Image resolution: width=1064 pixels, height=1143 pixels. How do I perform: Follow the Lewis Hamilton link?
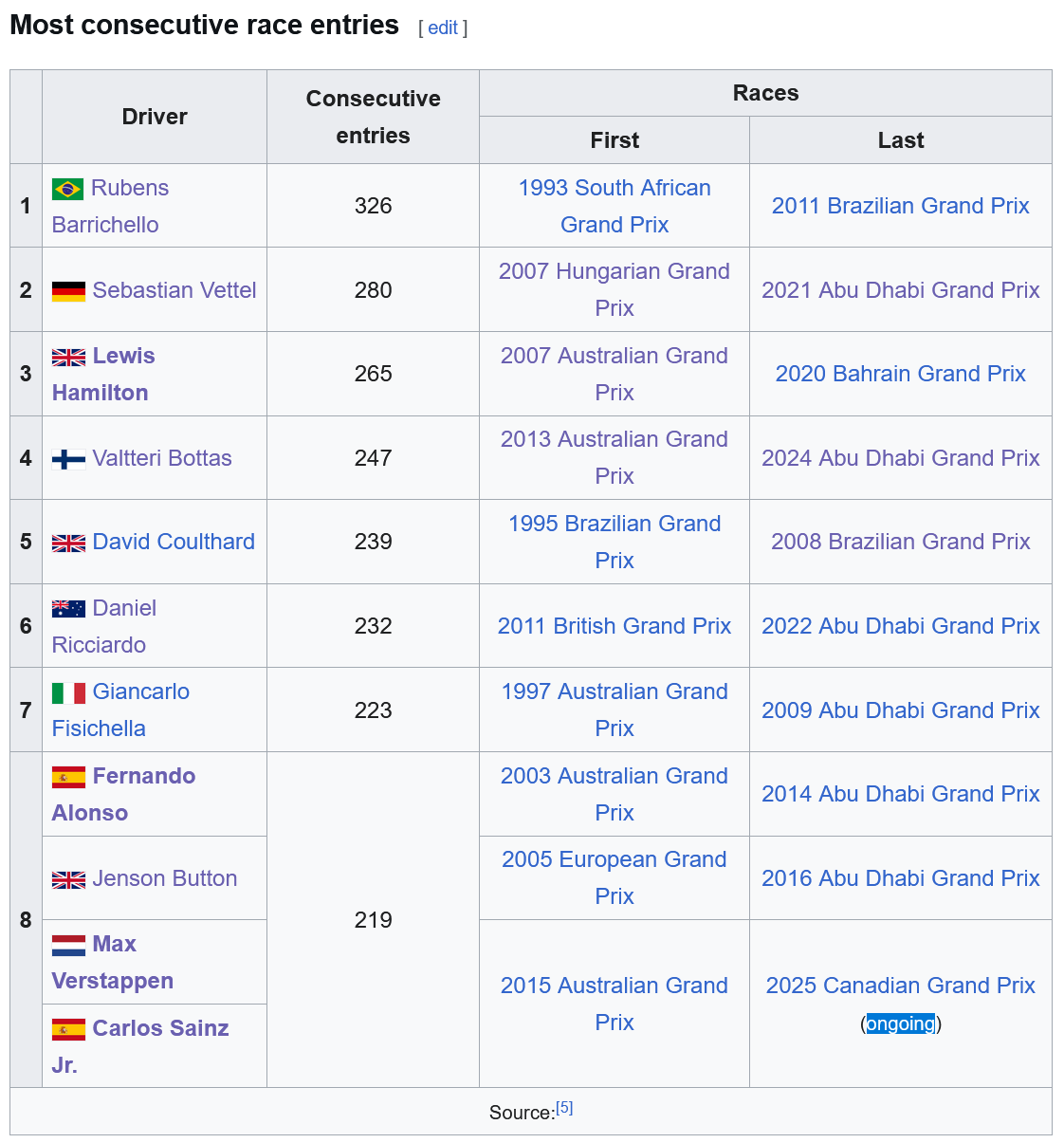coord(103,374)
